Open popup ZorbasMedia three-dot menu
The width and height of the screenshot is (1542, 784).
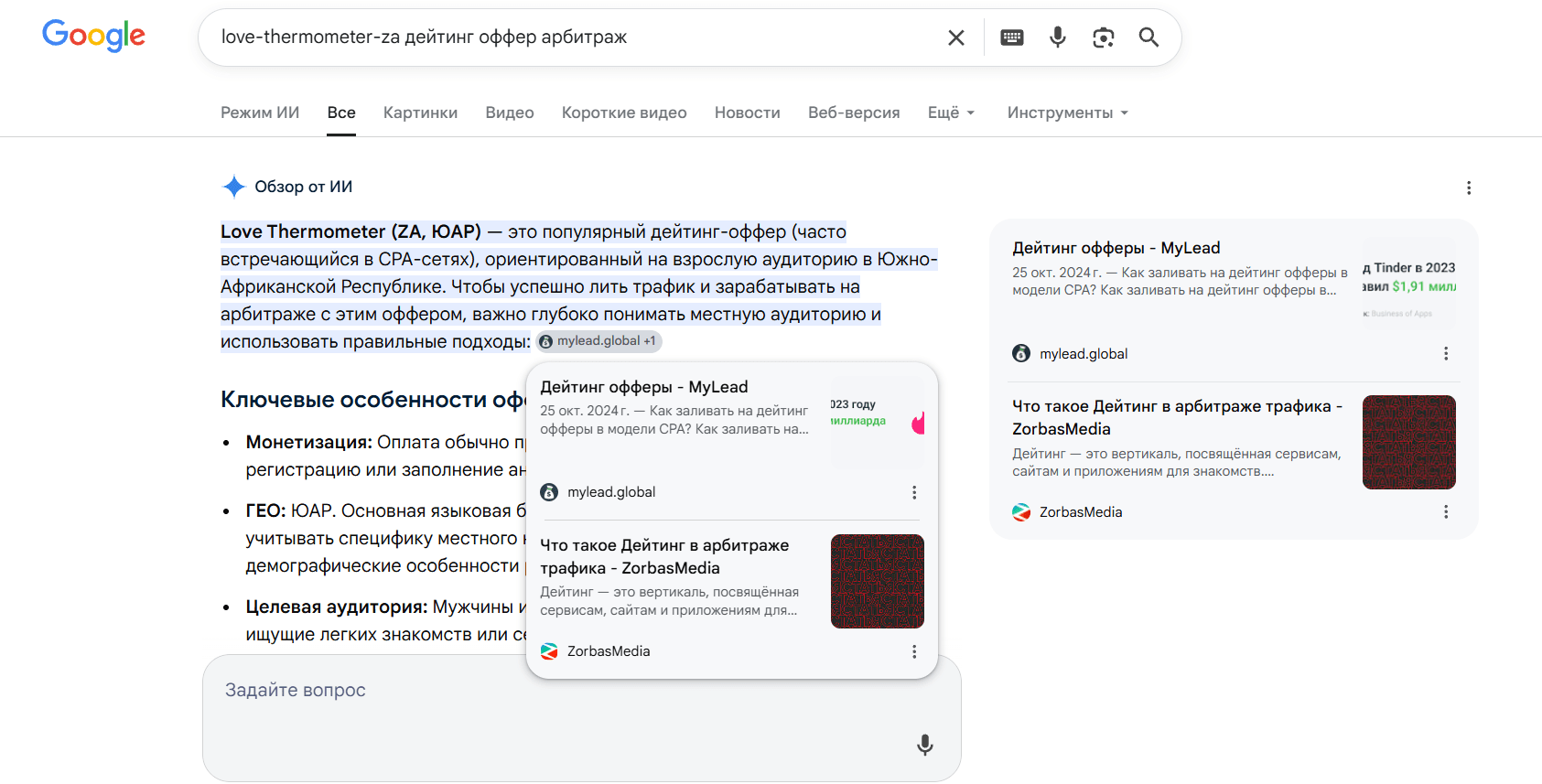point(913,651)
